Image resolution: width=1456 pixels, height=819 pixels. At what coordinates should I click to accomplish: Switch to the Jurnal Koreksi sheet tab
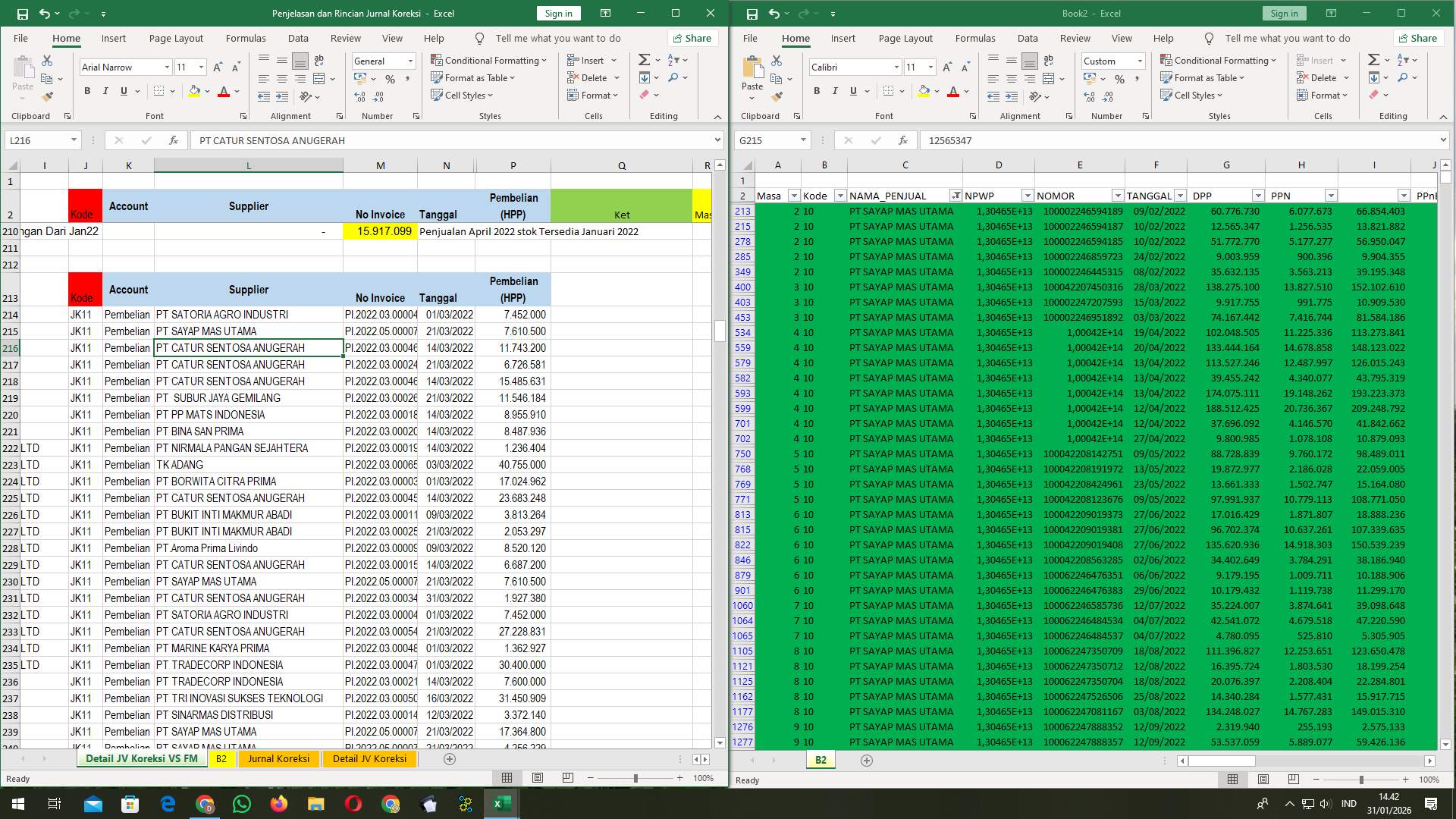coord(278,758)
